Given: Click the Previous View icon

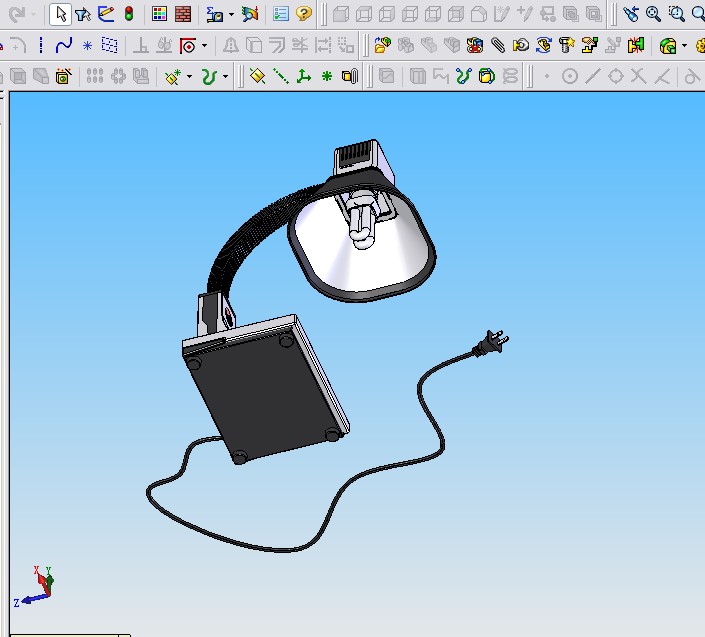Looking at the screenshot, I should 631,14.
